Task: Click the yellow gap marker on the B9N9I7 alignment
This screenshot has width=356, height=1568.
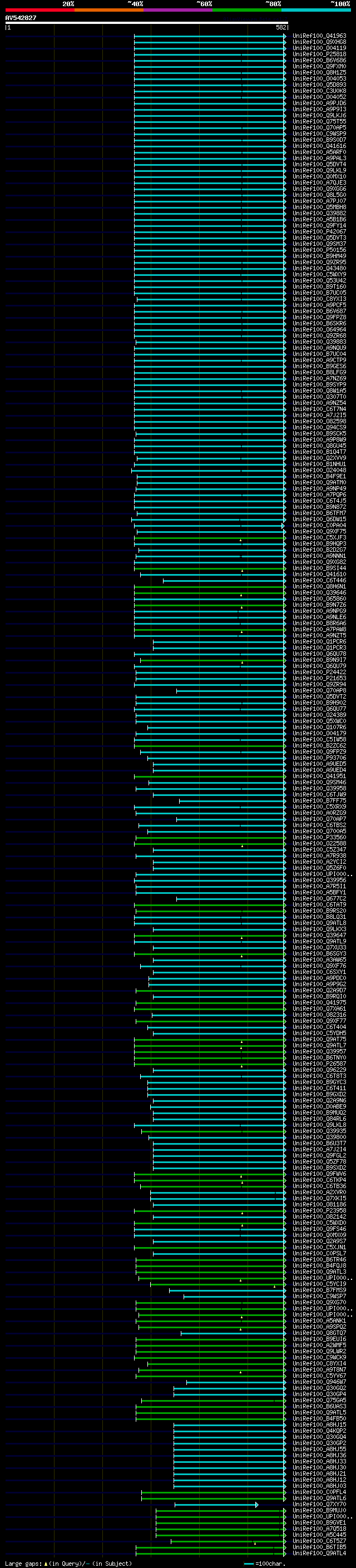Action: pos(241,662)
